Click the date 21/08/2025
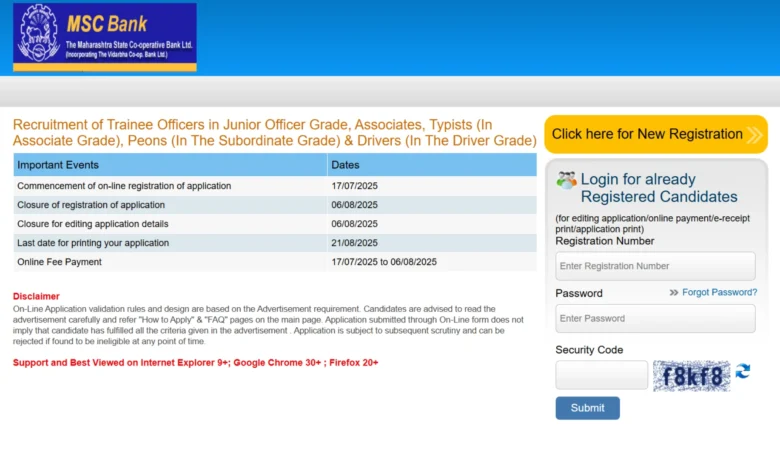The image size is (780, 470). point(354,243)
